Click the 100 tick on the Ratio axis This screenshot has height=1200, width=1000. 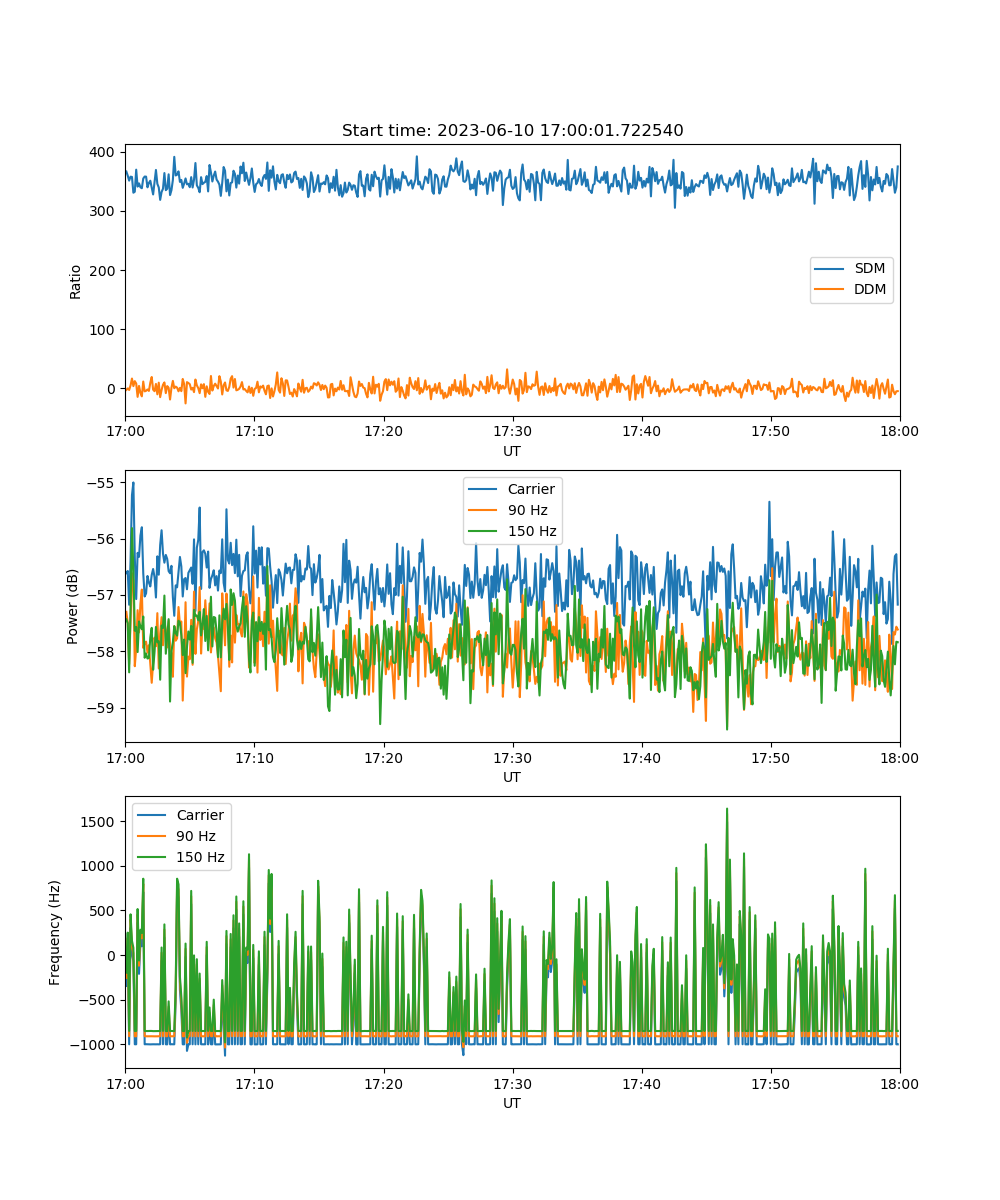[x=104, y=329]
